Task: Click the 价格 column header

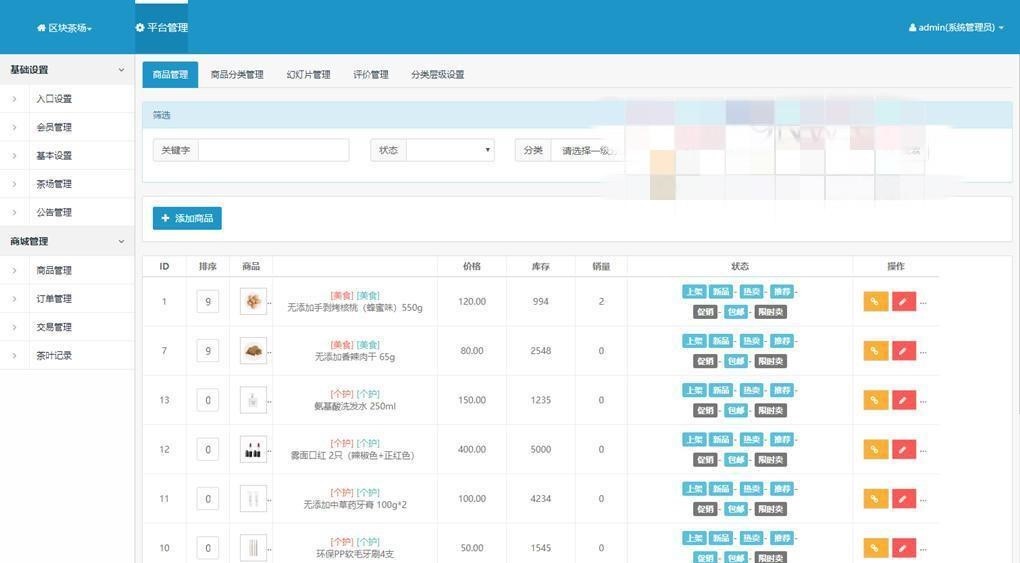Action: [472, 266]
